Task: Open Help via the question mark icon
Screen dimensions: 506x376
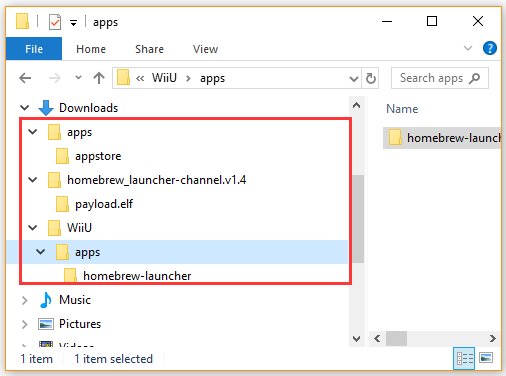Action: 490,48
